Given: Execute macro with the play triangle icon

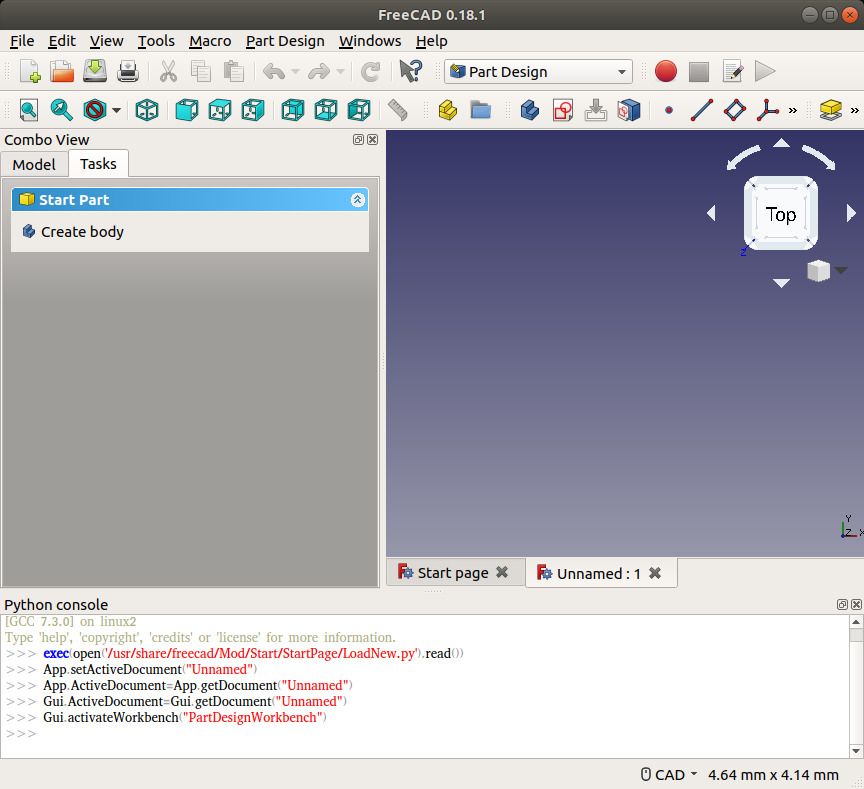Looking at the screenshot, I should tap(765, 72).
